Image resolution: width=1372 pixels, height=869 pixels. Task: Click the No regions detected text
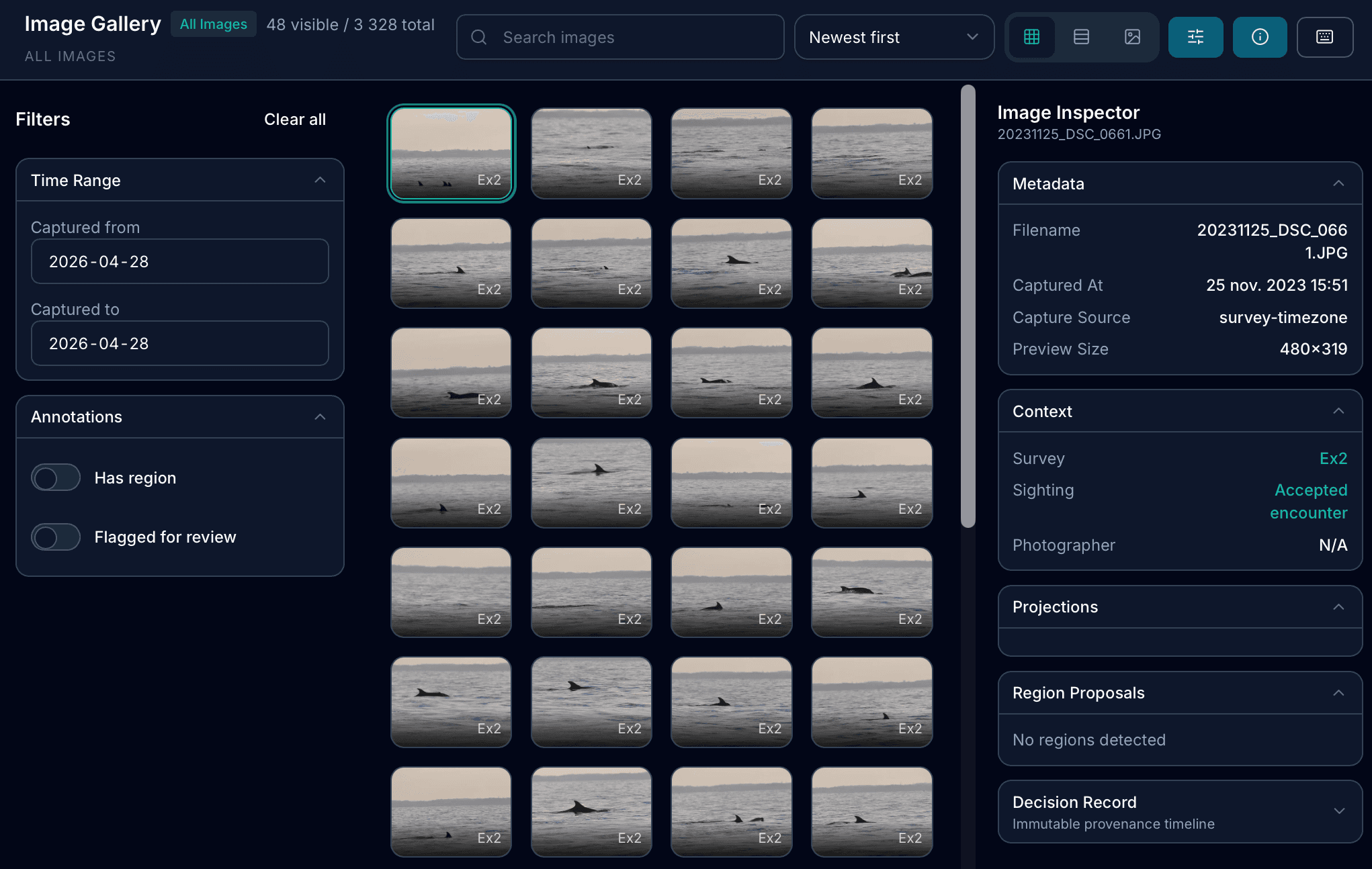(1089, 740)
